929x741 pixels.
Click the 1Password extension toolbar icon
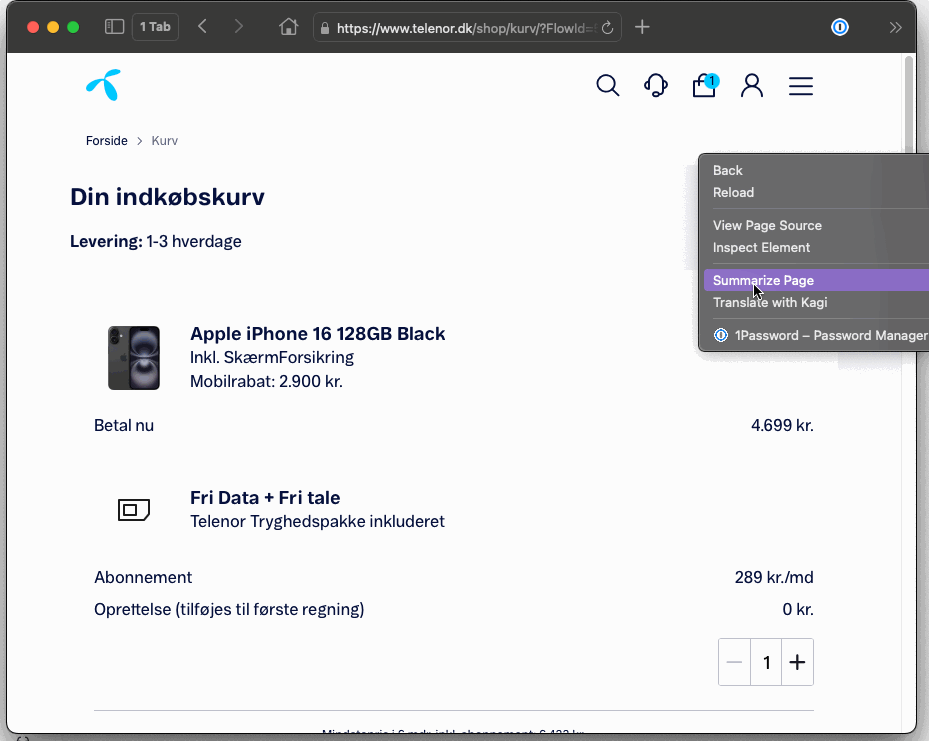840,27
